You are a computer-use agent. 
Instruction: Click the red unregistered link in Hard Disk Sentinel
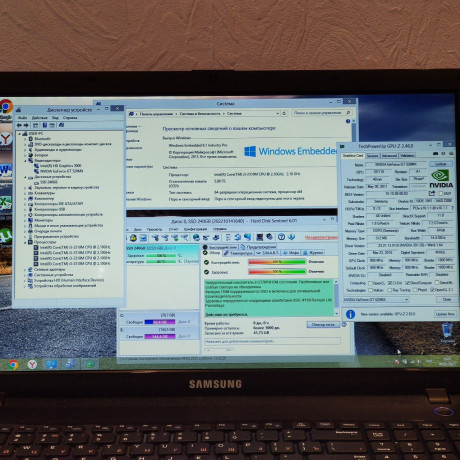pyautogui.click(x=321, y=237)
